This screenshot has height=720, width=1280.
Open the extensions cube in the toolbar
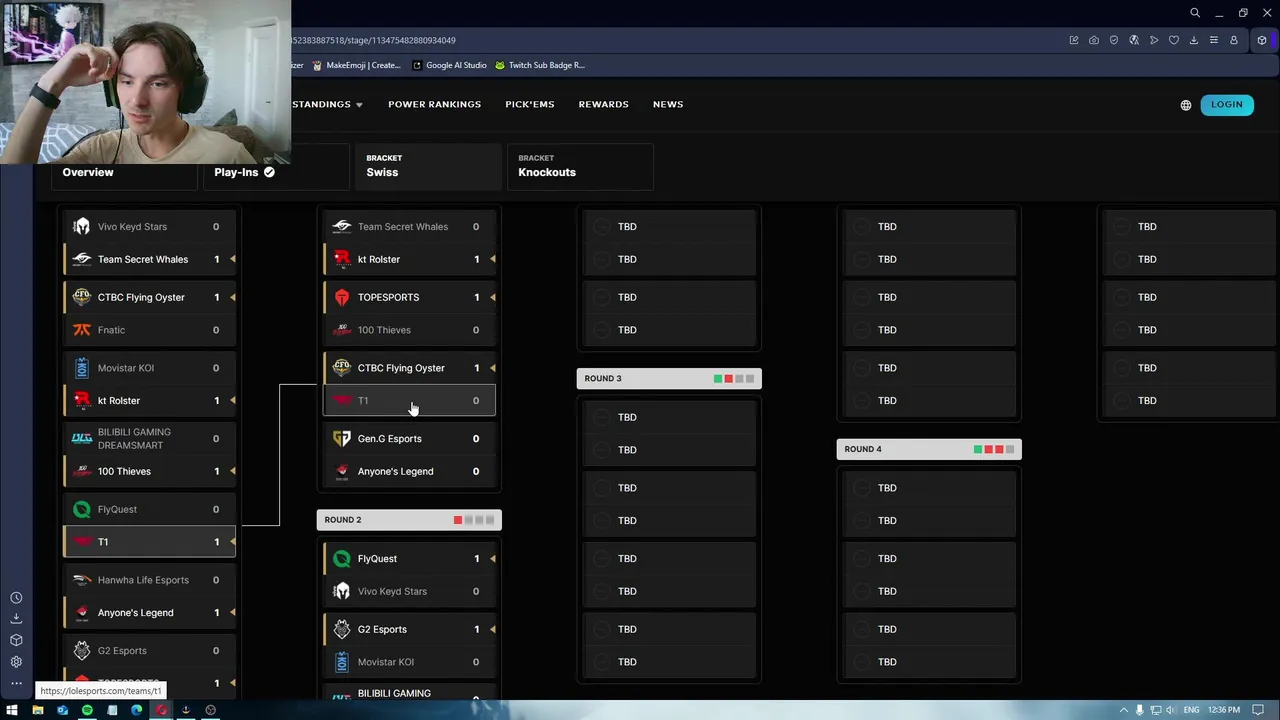tap(1262, 40)
